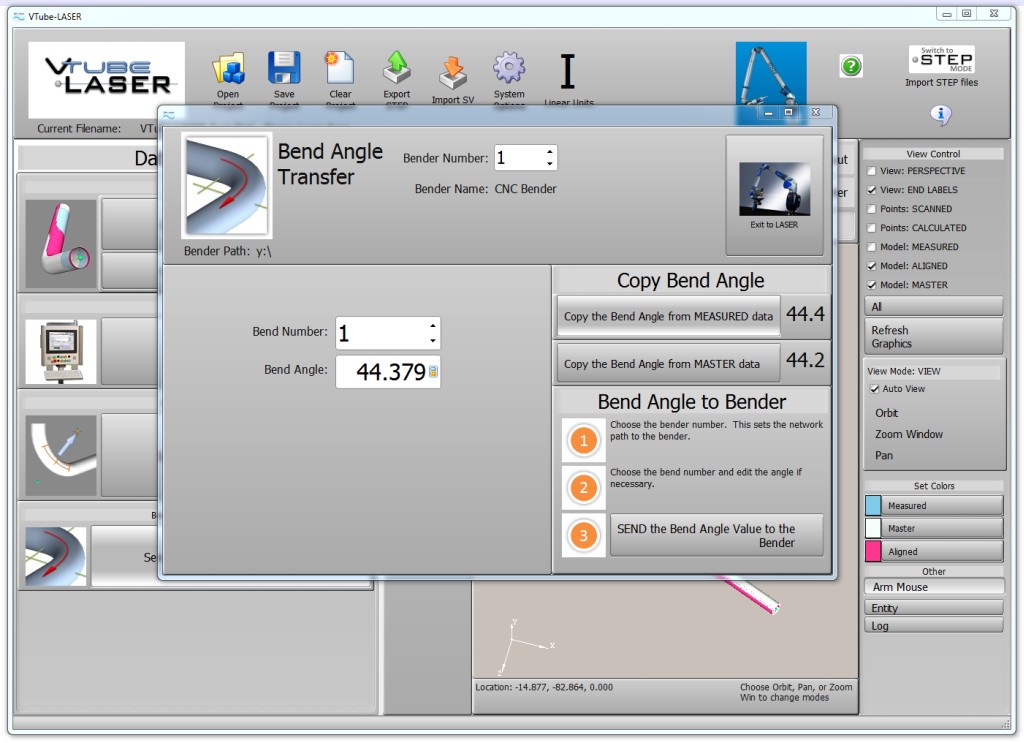The height and width of the screenshot is (743, 1024).
Task: Select Zoom Window view mode
Action: (x=909, y=434)
